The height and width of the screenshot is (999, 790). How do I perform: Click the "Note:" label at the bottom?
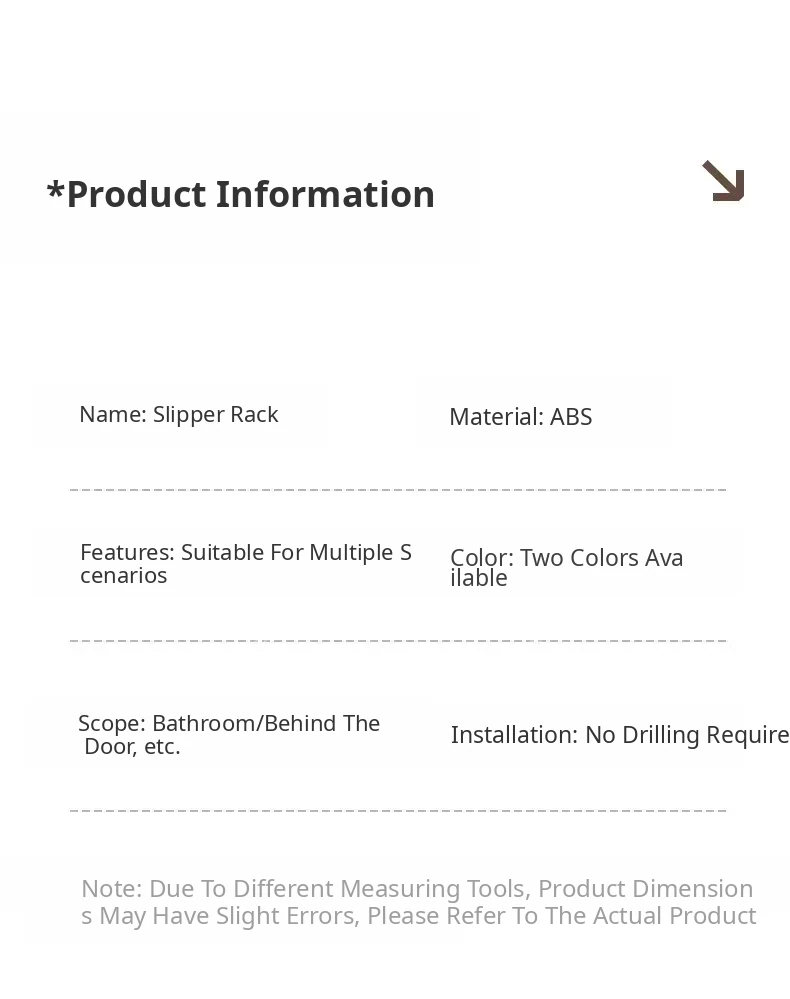click(111, 890)
